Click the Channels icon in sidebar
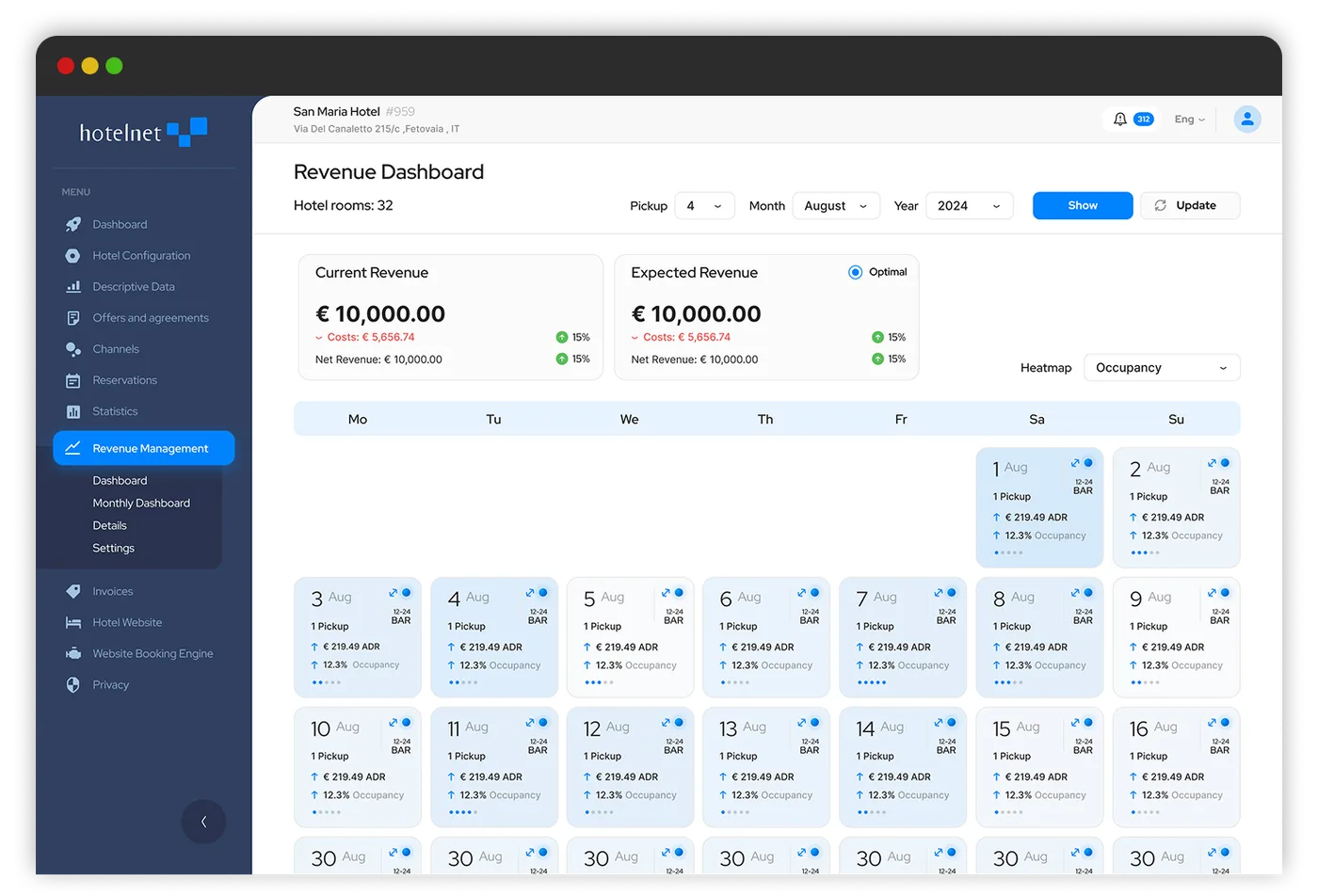 click(72, 349)
